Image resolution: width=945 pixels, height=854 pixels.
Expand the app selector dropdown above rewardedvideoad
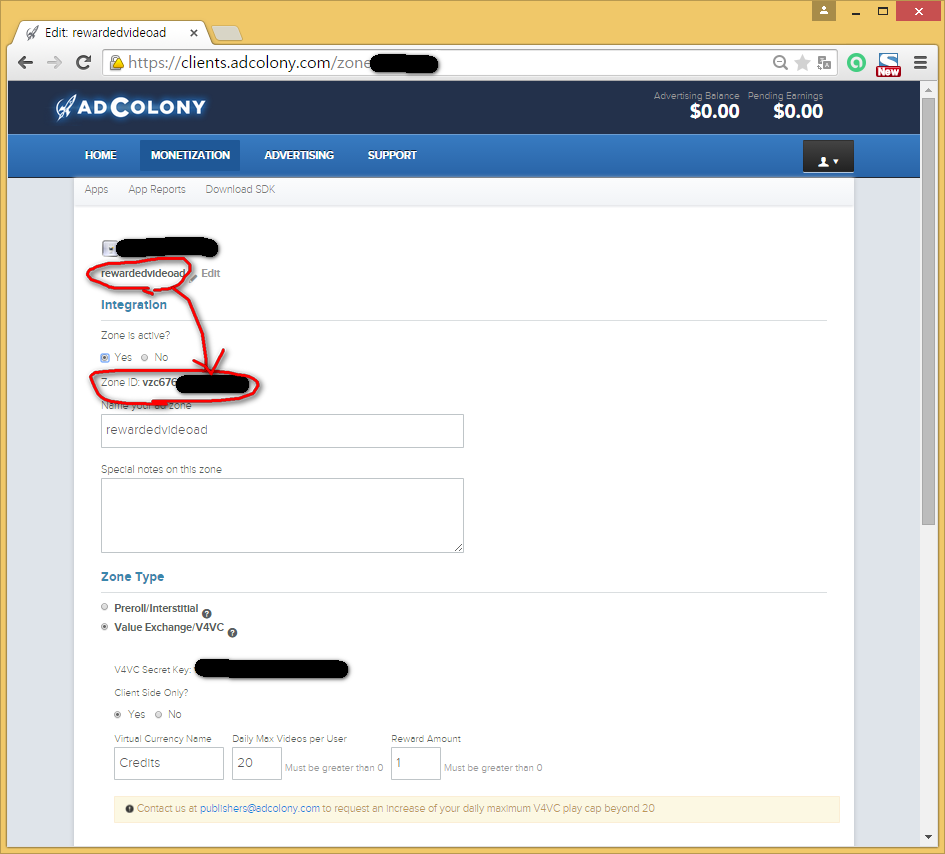tap(110, 248)
